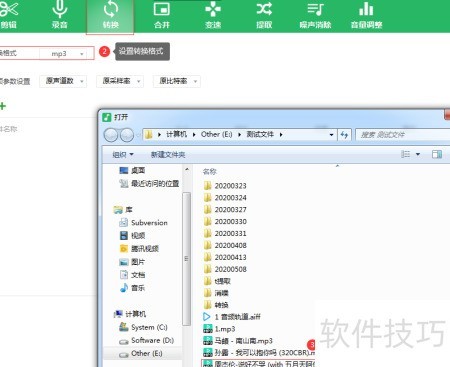Select the 消噪 folder
The width and height of the screenshot is (450, 367).
(216, 293)
